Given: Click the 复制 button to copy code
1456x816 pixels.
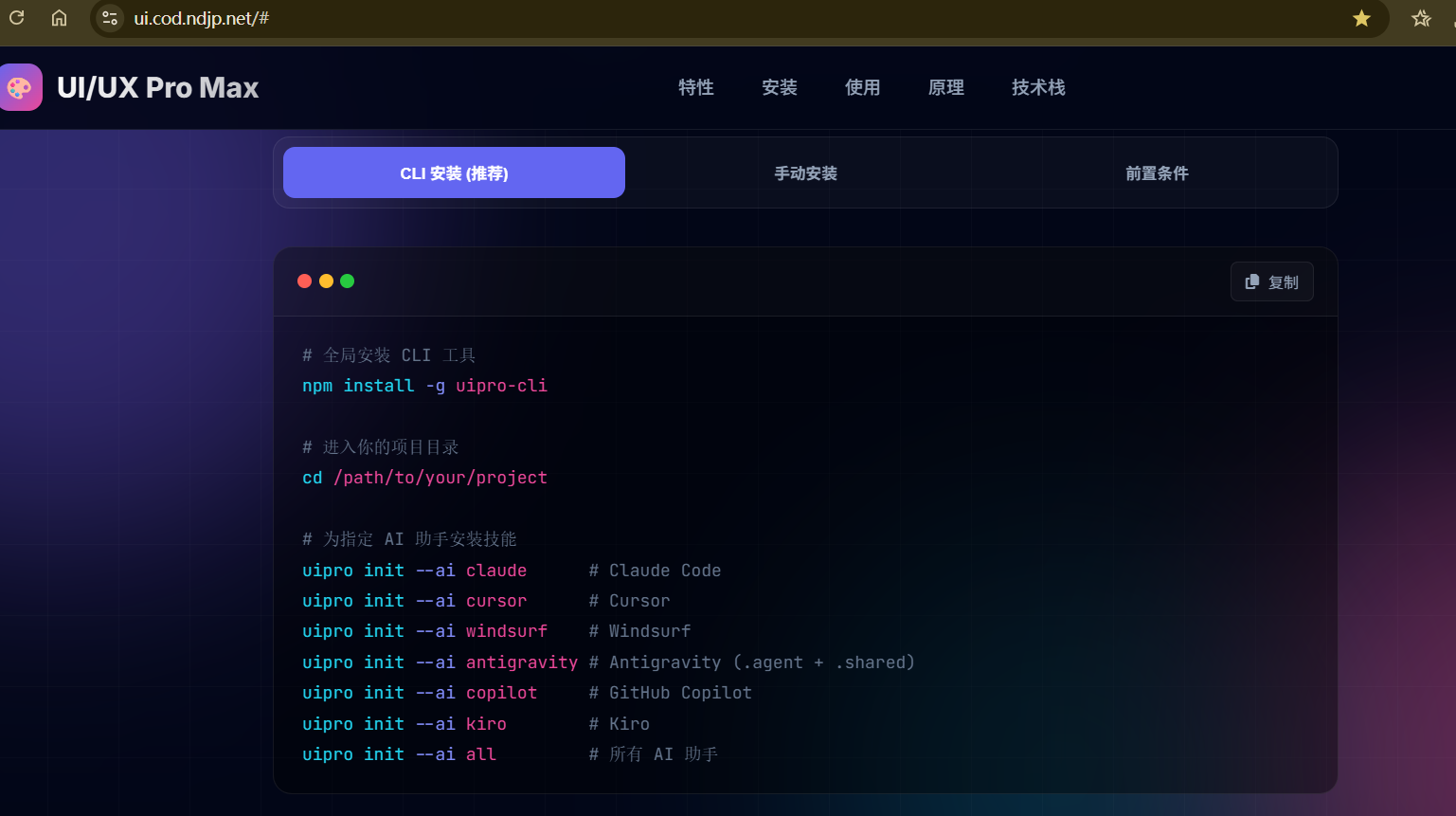Looking at the screenshot, I should coord(1272,281).
